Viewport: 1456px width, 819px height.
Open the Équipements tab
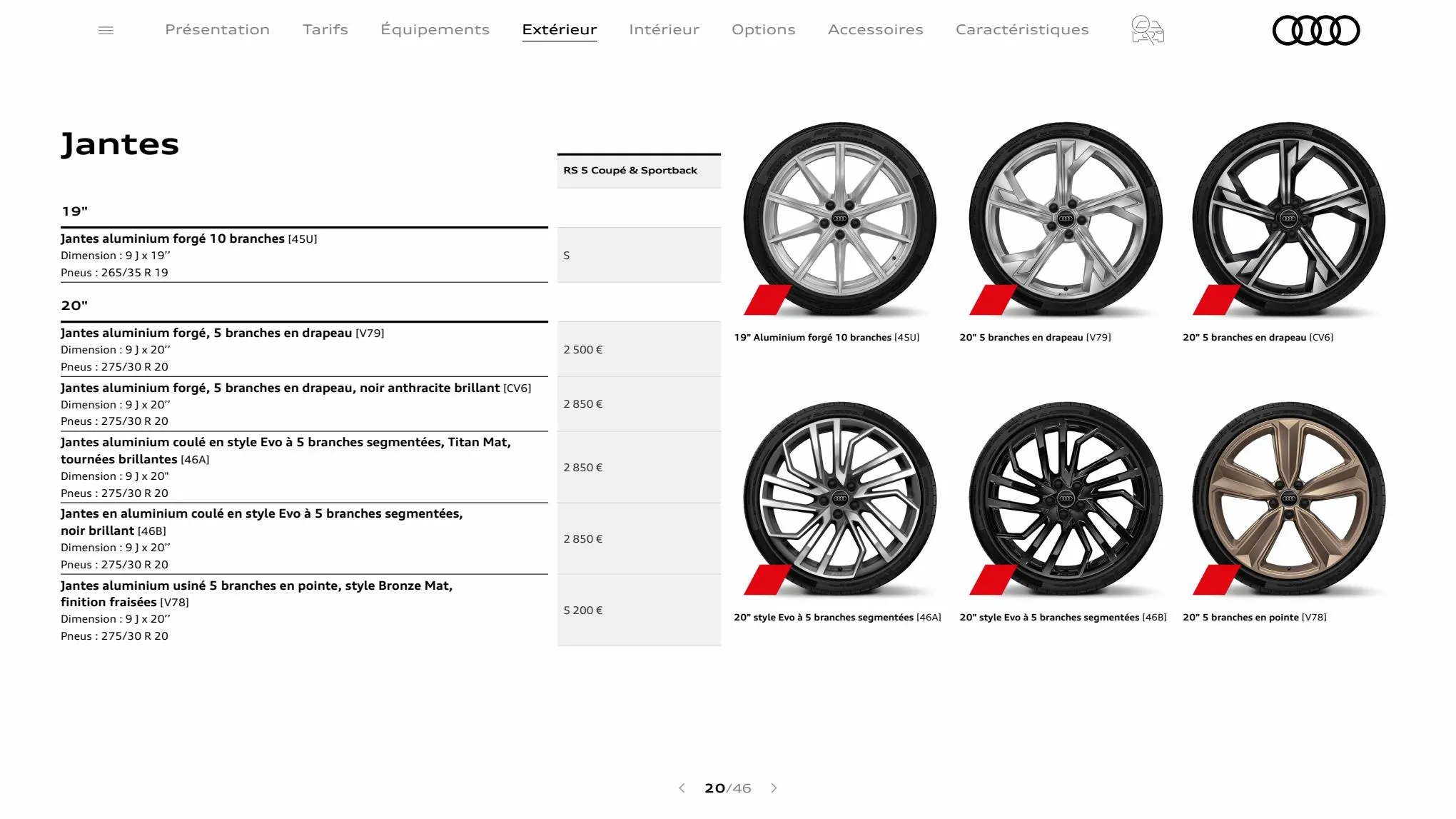coord(435,29)
